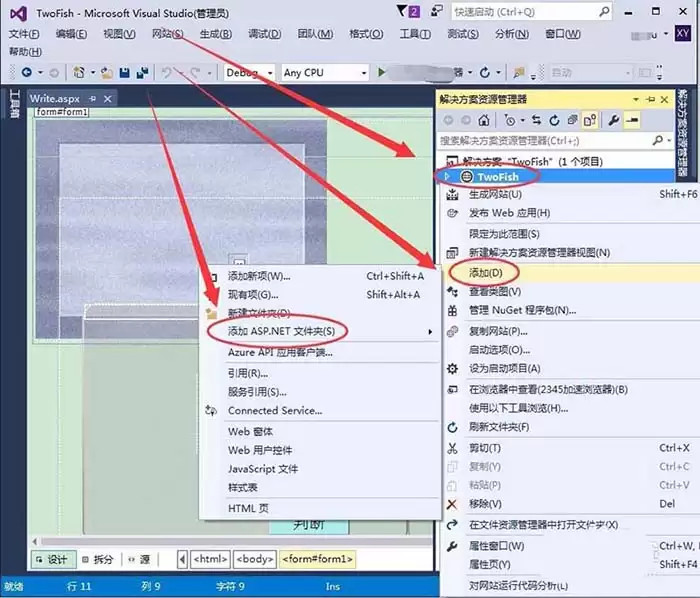Choose 现有项(G)... from submenu

(x=253, y=295)
